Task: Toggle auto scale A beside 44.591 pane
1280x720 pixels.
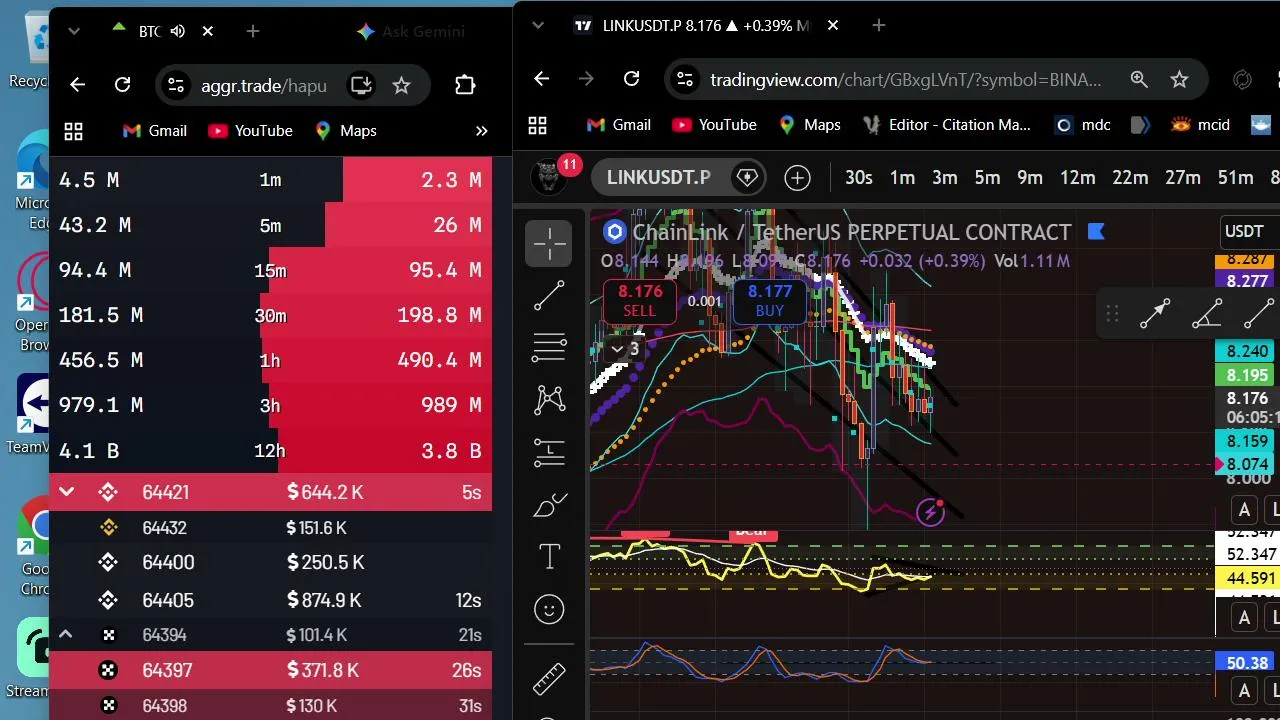Action: (1244, 617)
